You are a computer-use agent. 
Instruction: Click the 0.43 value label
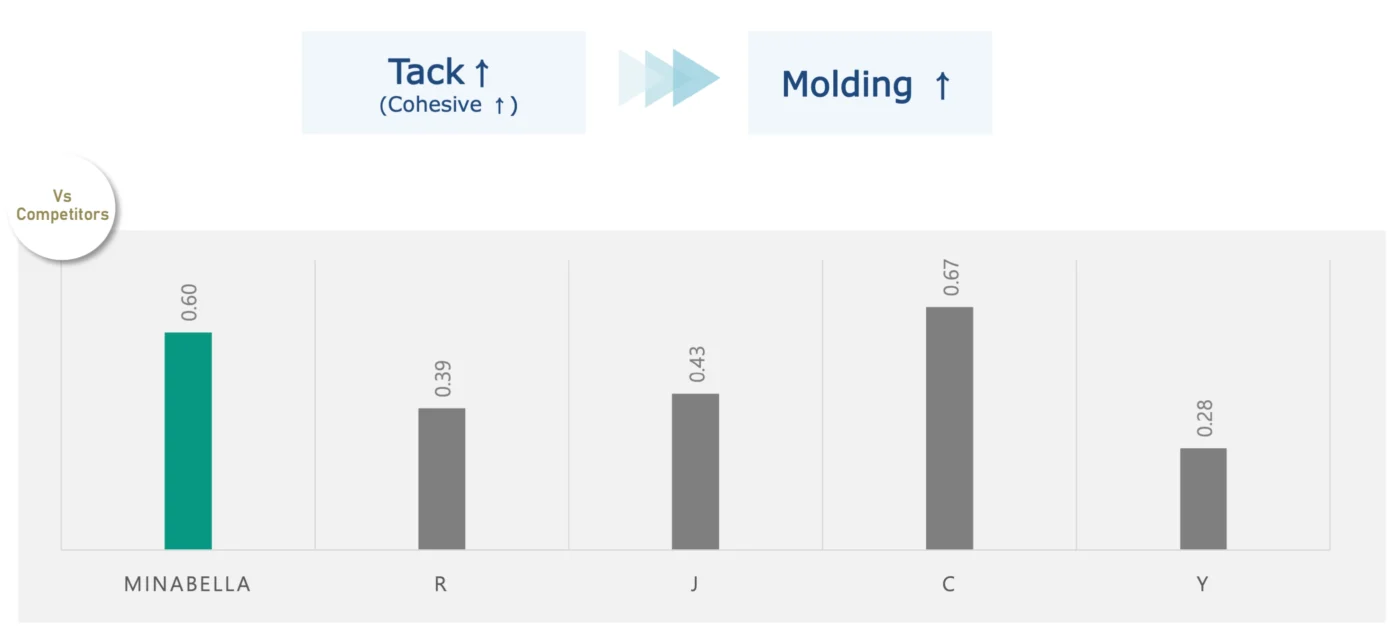point(696,364)
